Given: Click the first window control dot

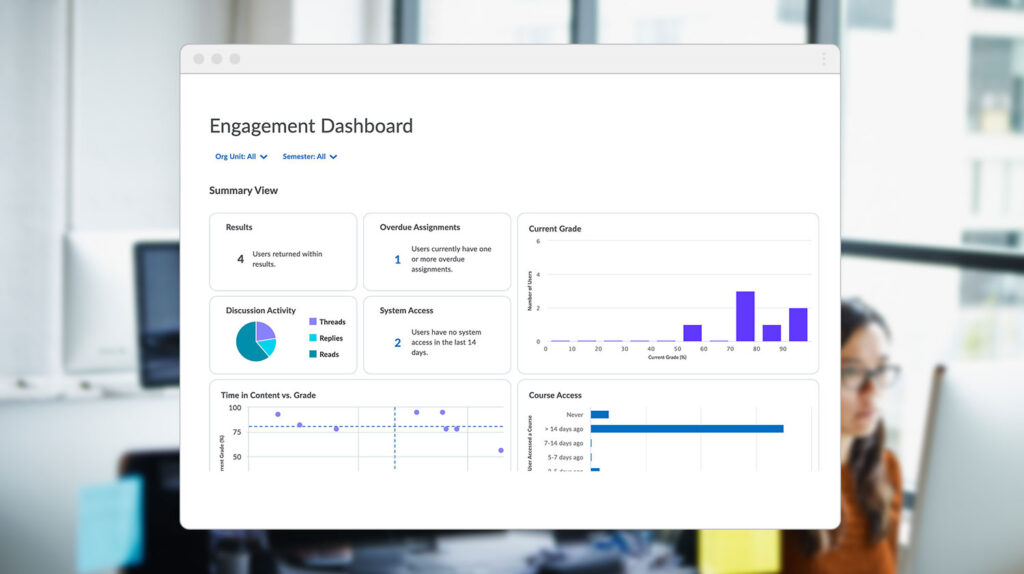Looking at the screenshot, I should pos(199,59).
